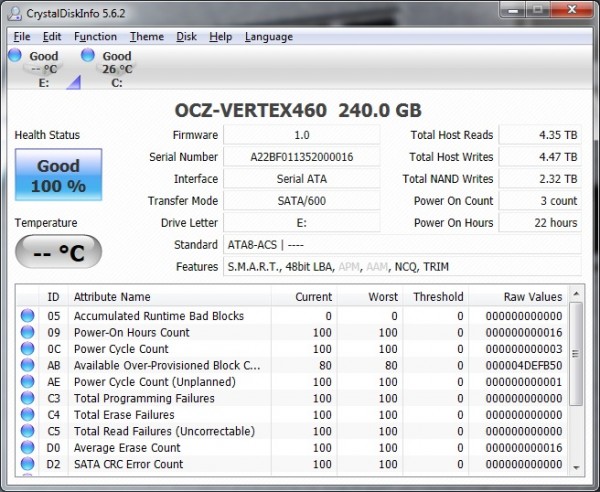Click status icon for SATA CRC Error Count
Image resolution: width=600 pixels, height=492 pixels.
tap(27, 464)
